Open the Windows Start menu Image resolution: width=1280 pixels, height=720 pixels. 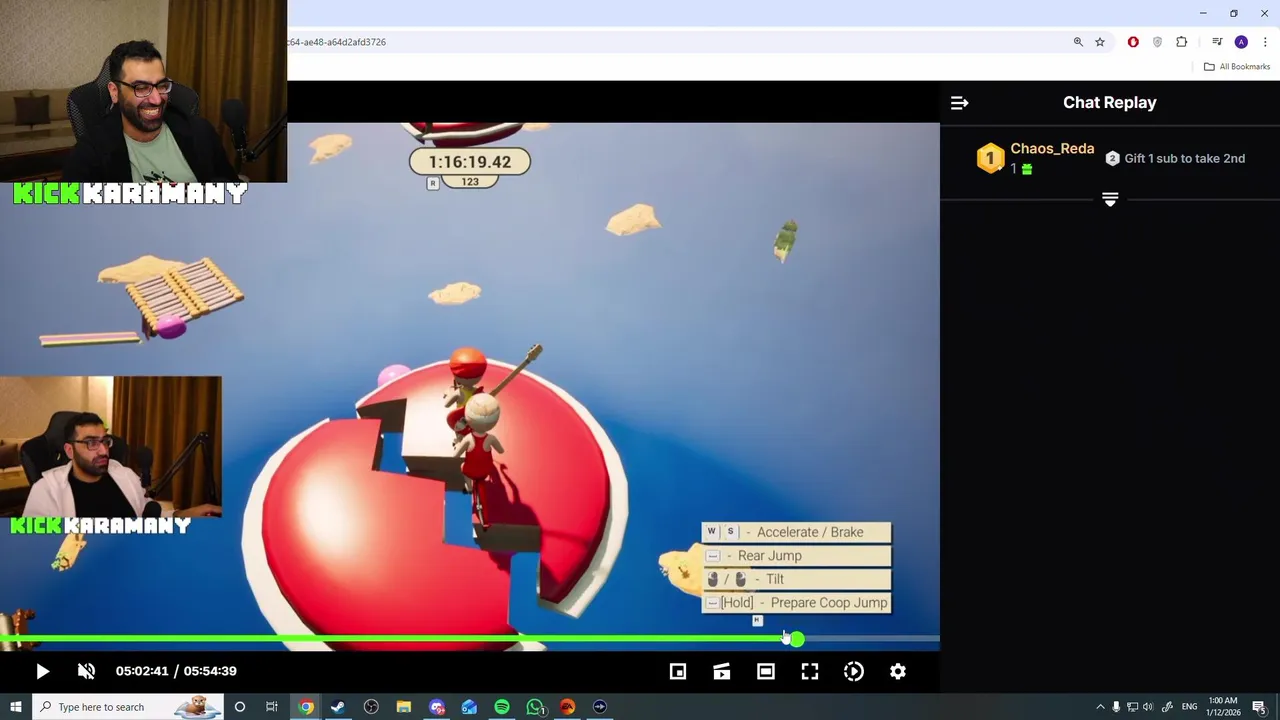pos(15,707)
